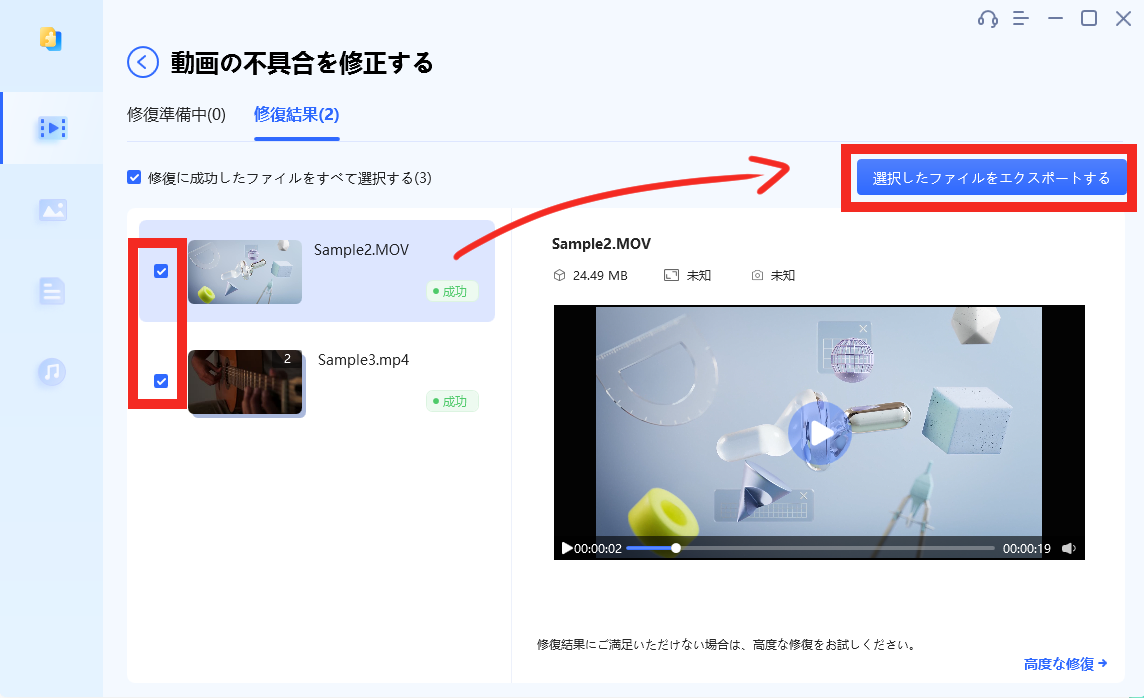The height and width of the screenshot is (698, 1144).
Task: Open audio repair sidebar icon
Action: click(52, 372)
